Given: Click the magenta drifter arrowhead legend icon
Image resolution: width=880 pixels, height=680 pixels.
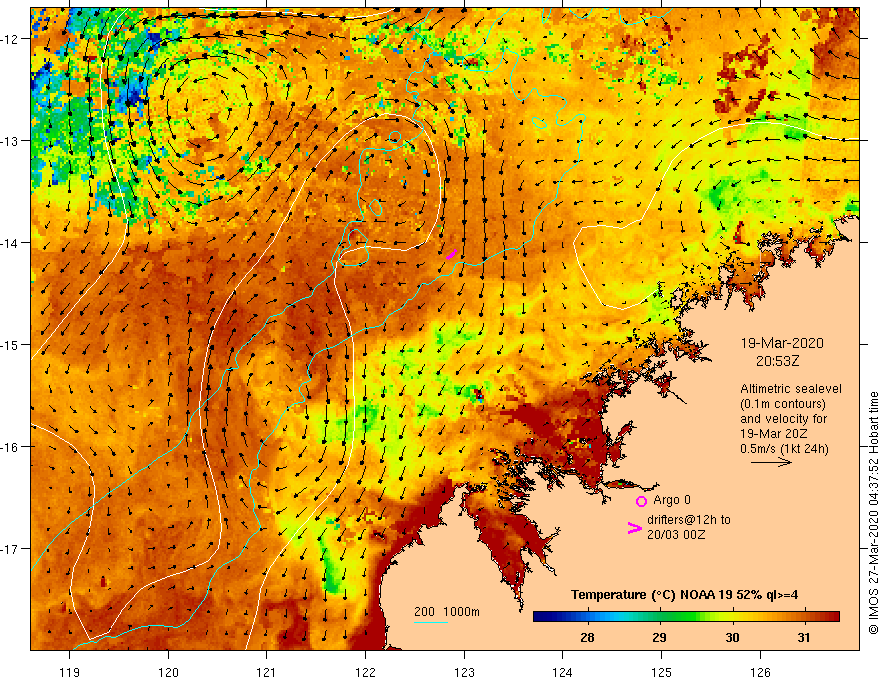Looking at the screenshot, I should 634,527.
